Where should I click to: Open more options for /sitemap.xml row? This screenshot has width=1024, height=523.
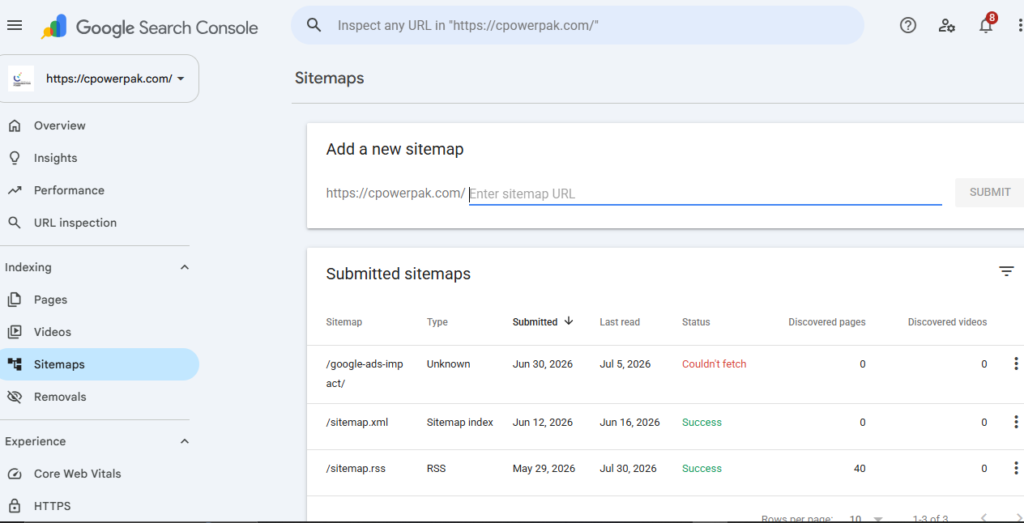tap(1016, 422)
